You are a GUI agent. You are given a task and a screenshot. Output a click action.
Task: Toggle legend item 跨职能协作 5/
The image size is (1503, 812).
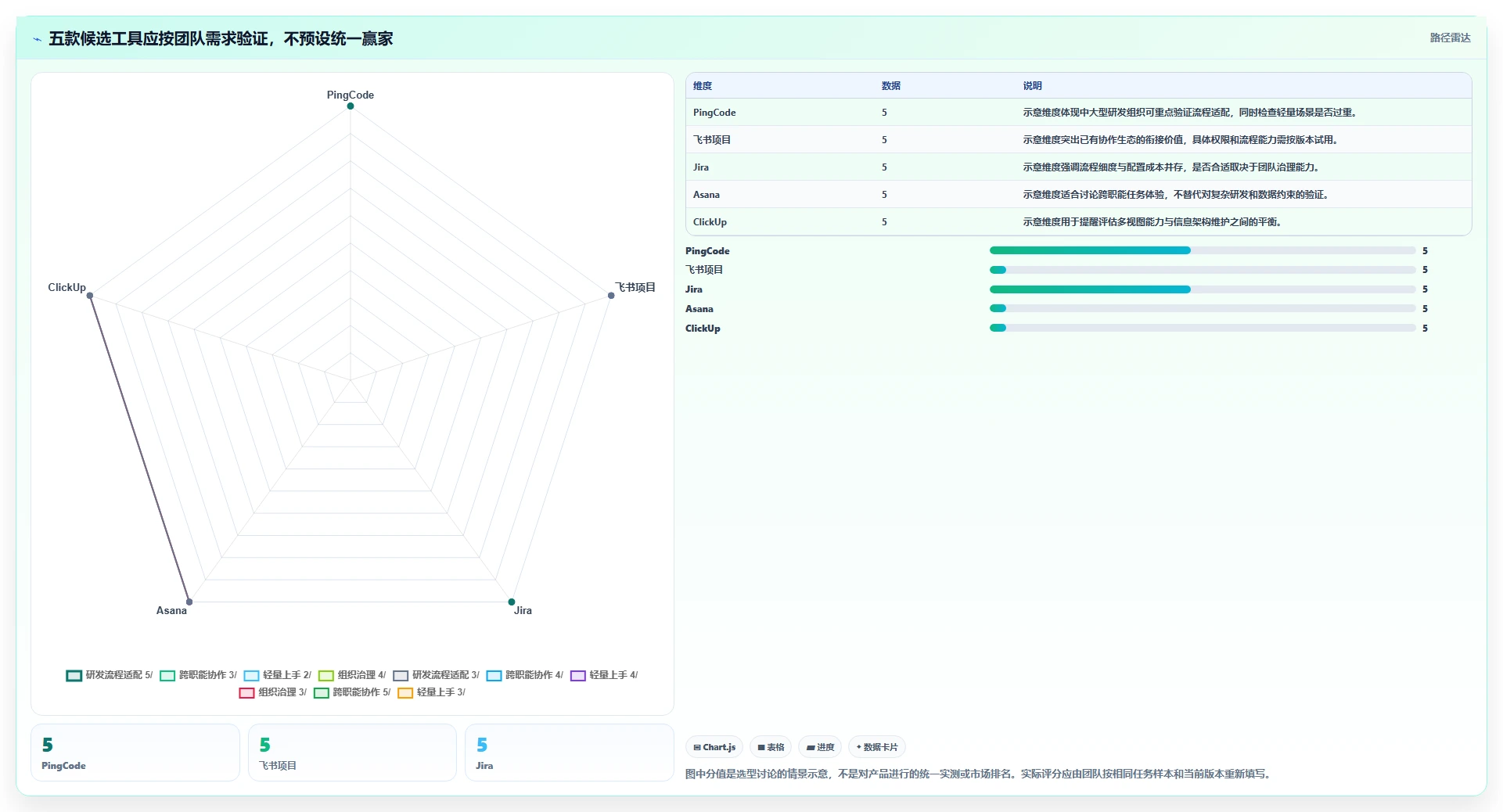coord(352,692)
